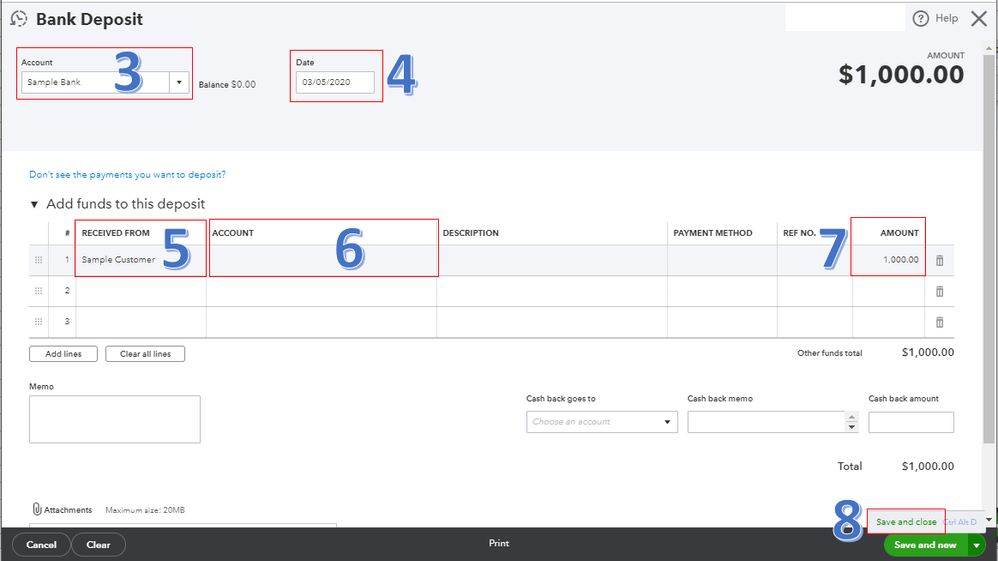
Task: Click Description cell of row 1
Action: pos(552,260)
